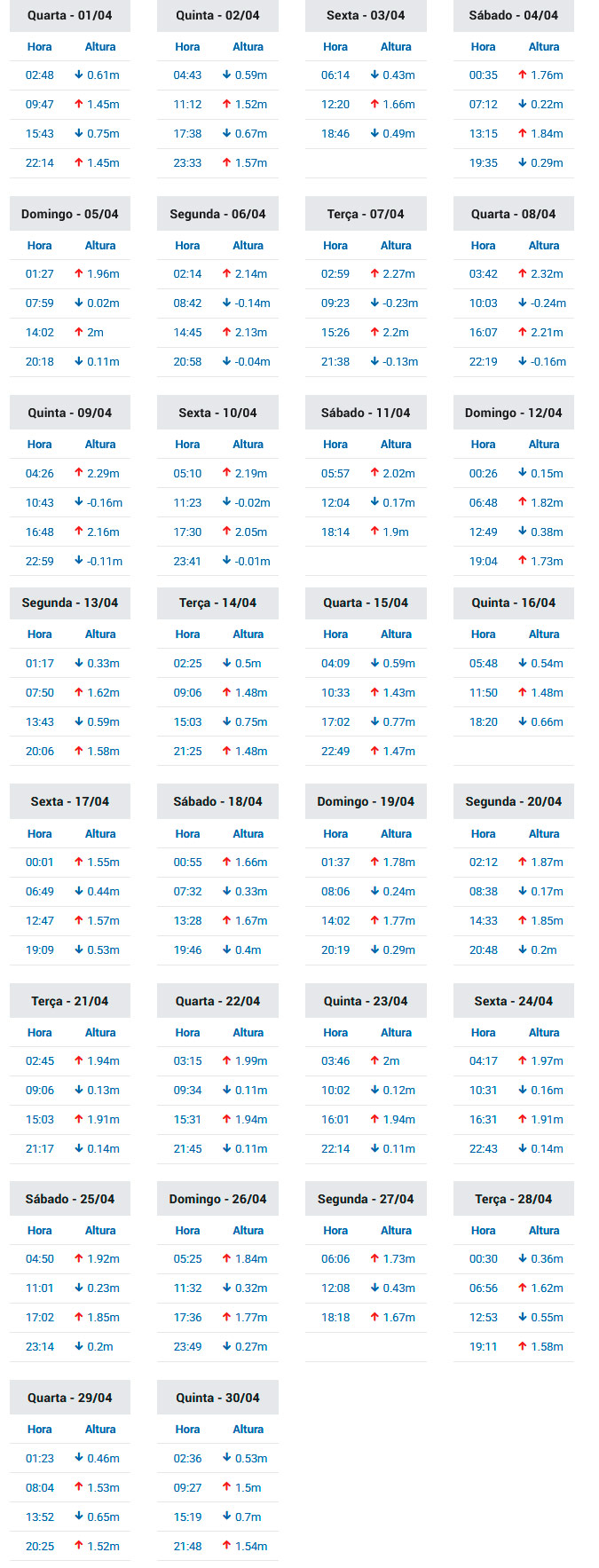Select the Quarta - 01/04 day header
This screenshot has height=1568, width=599.
pyautogui.click(x=70, y=15)
